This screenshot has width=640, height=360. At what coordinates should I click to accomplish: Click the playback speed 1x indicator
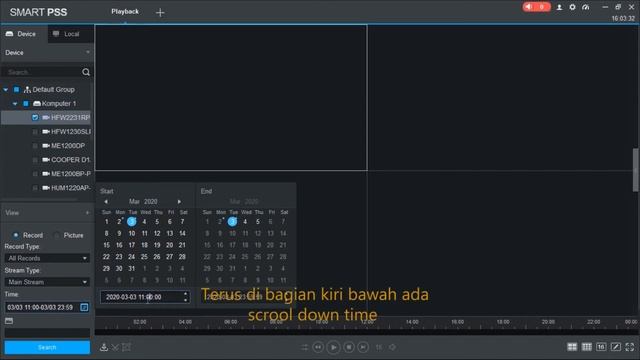(379, 347)
